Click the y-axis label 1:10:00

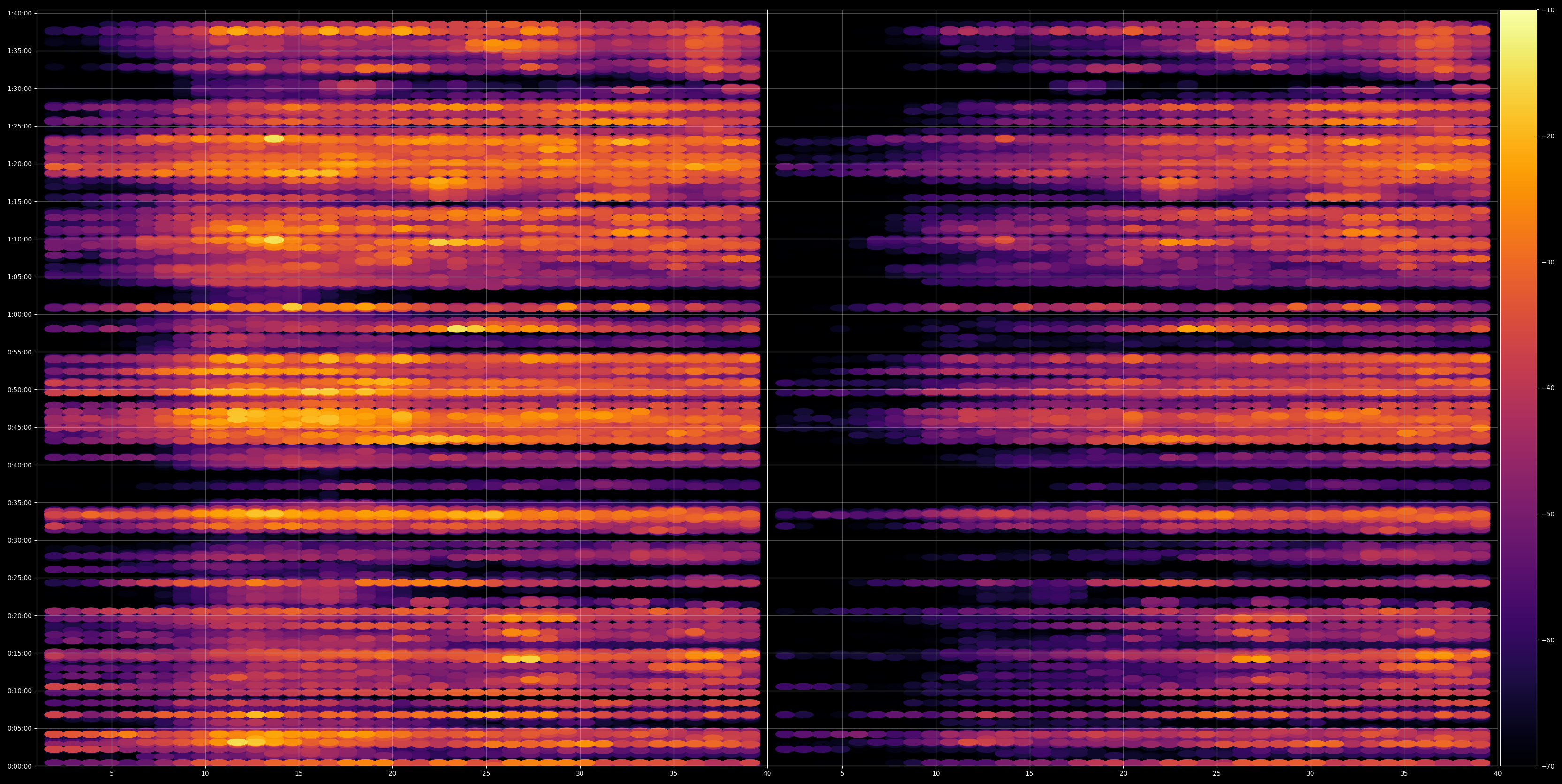click(x=19, y=239)
